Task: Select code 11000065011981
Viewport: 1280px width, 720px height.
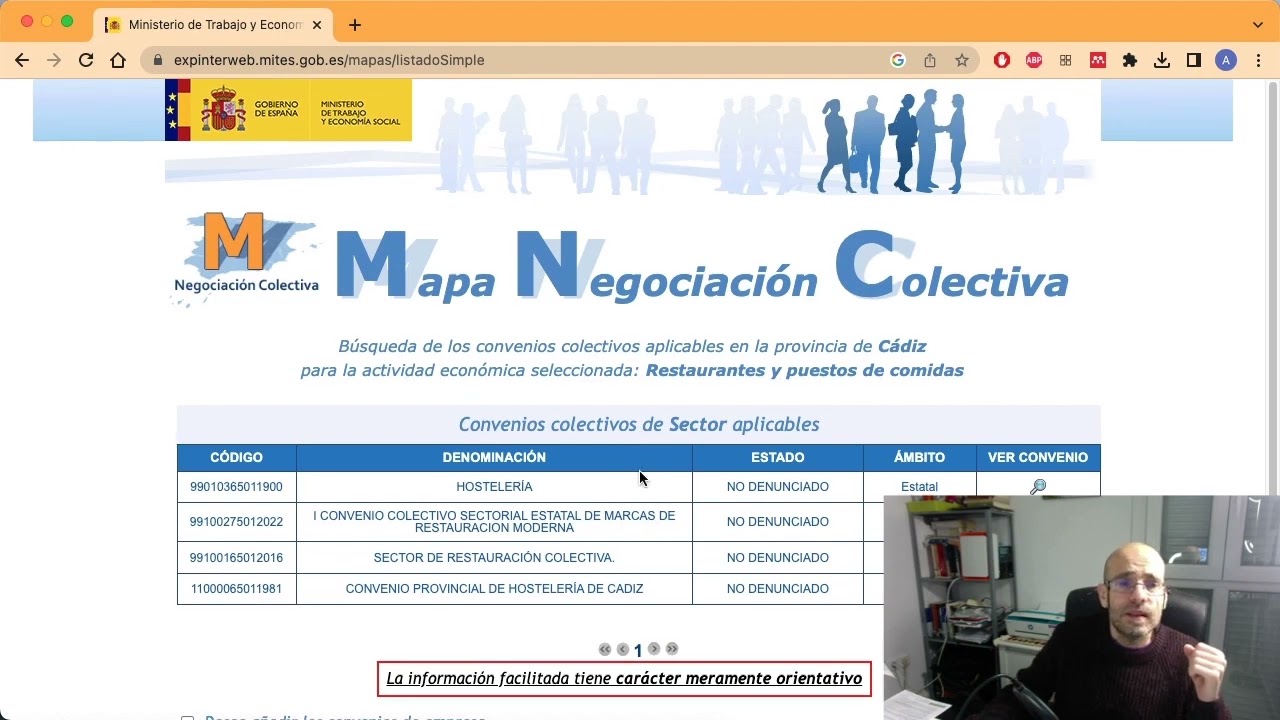Action: (x=236, y=589)
